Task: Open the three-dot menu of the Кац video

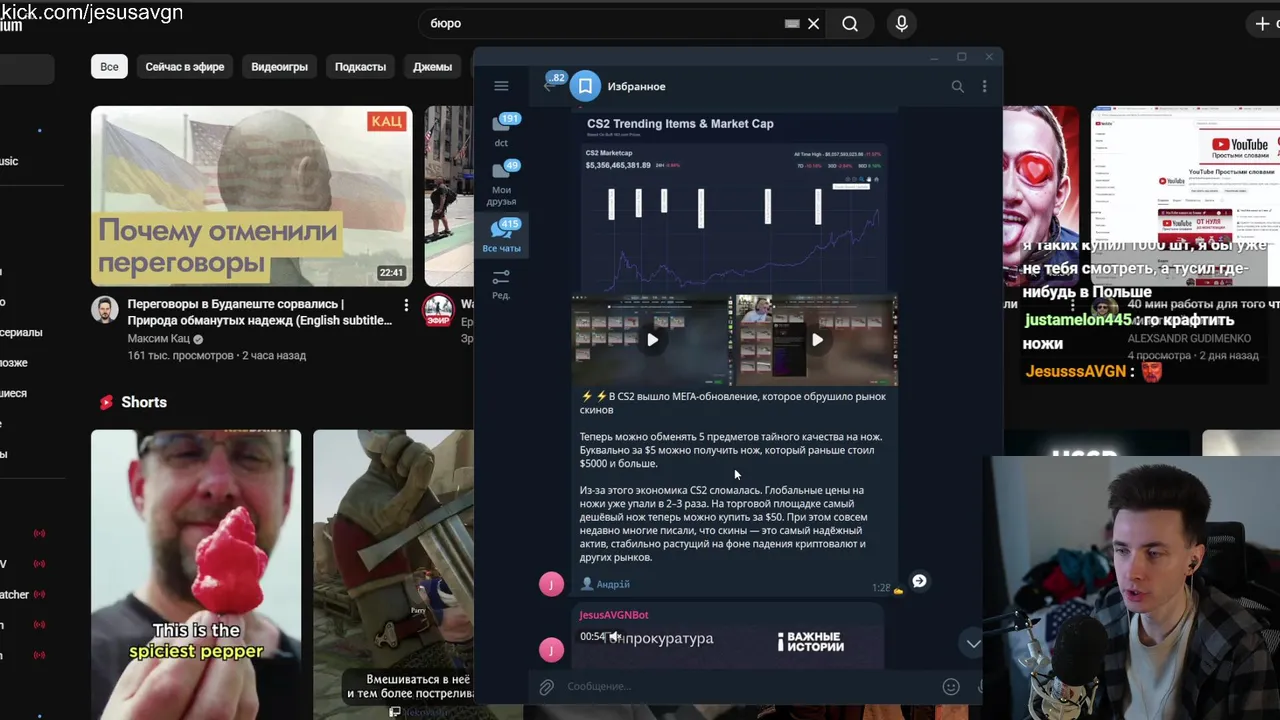Action: point(406,305)
